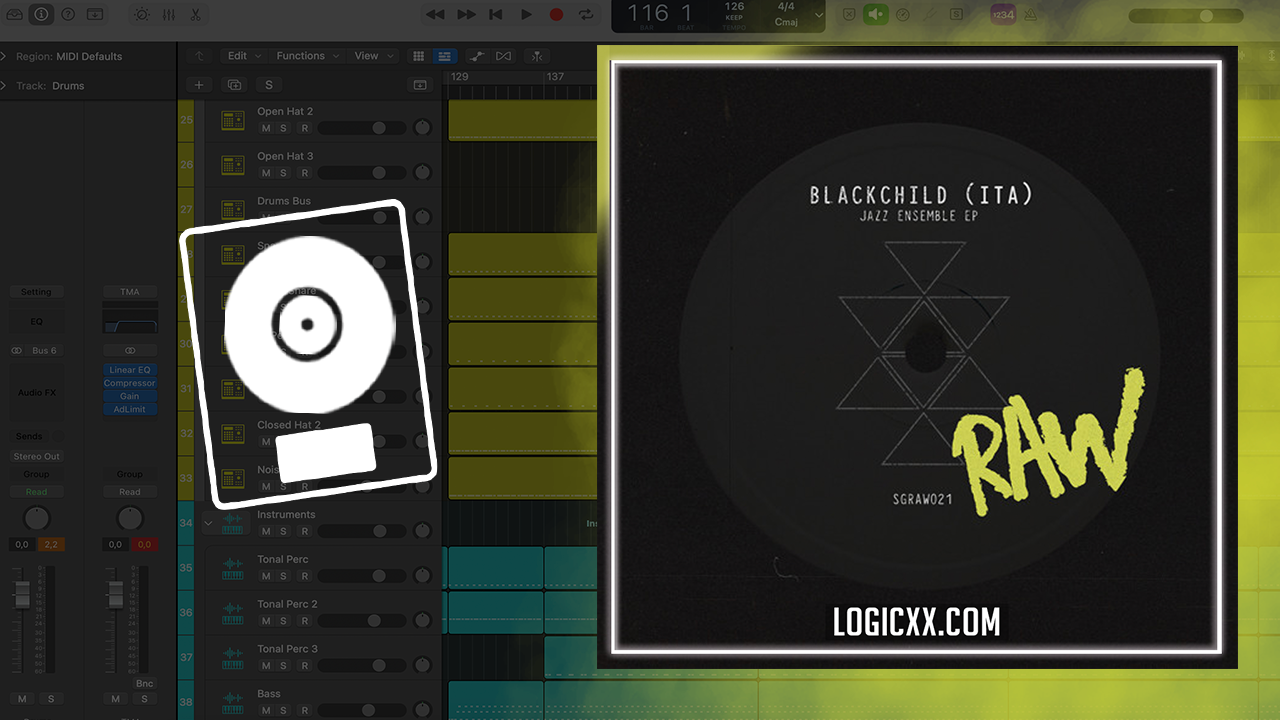Screen dimensions: 1280x720
Task: Click the red Record button
Action: [x=556, y=14]
